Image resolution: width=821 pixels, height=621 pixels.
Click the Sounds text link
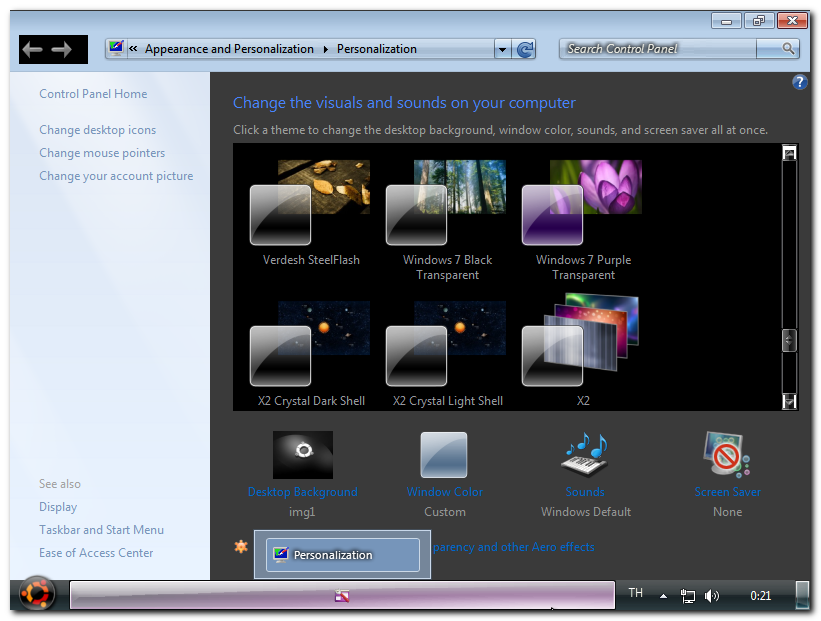(x=585, y=492)
